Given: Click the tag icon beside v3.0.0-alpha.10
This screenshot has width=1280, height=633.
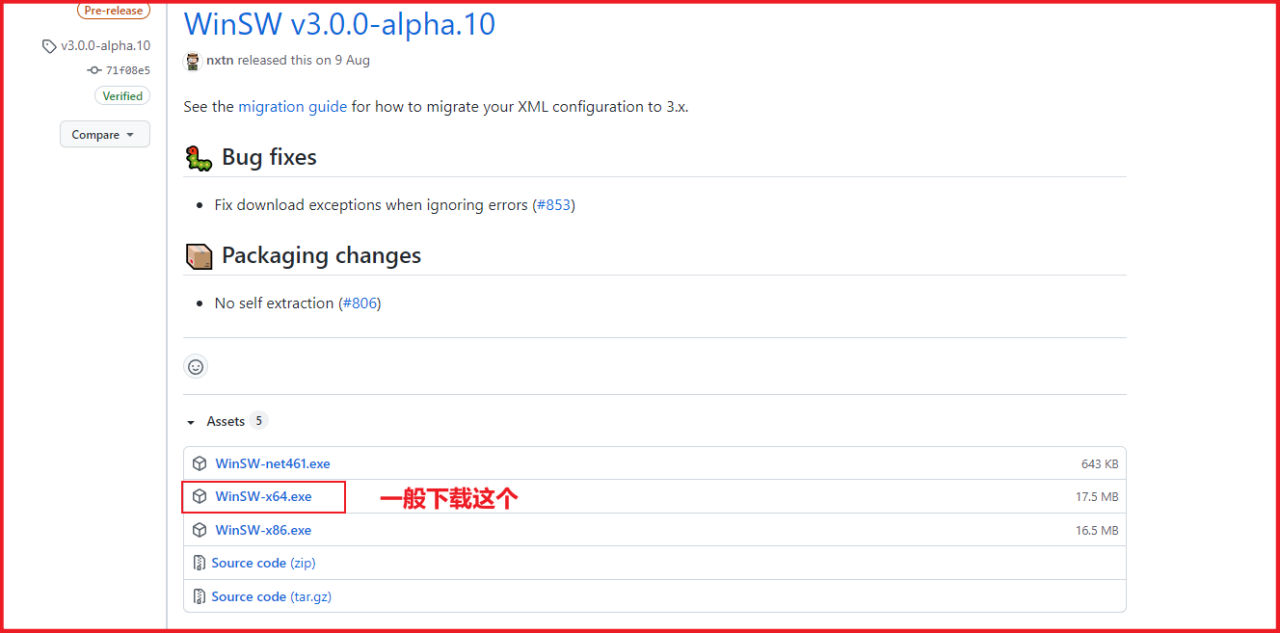Looking at the screenshot, I should point(49,46).
